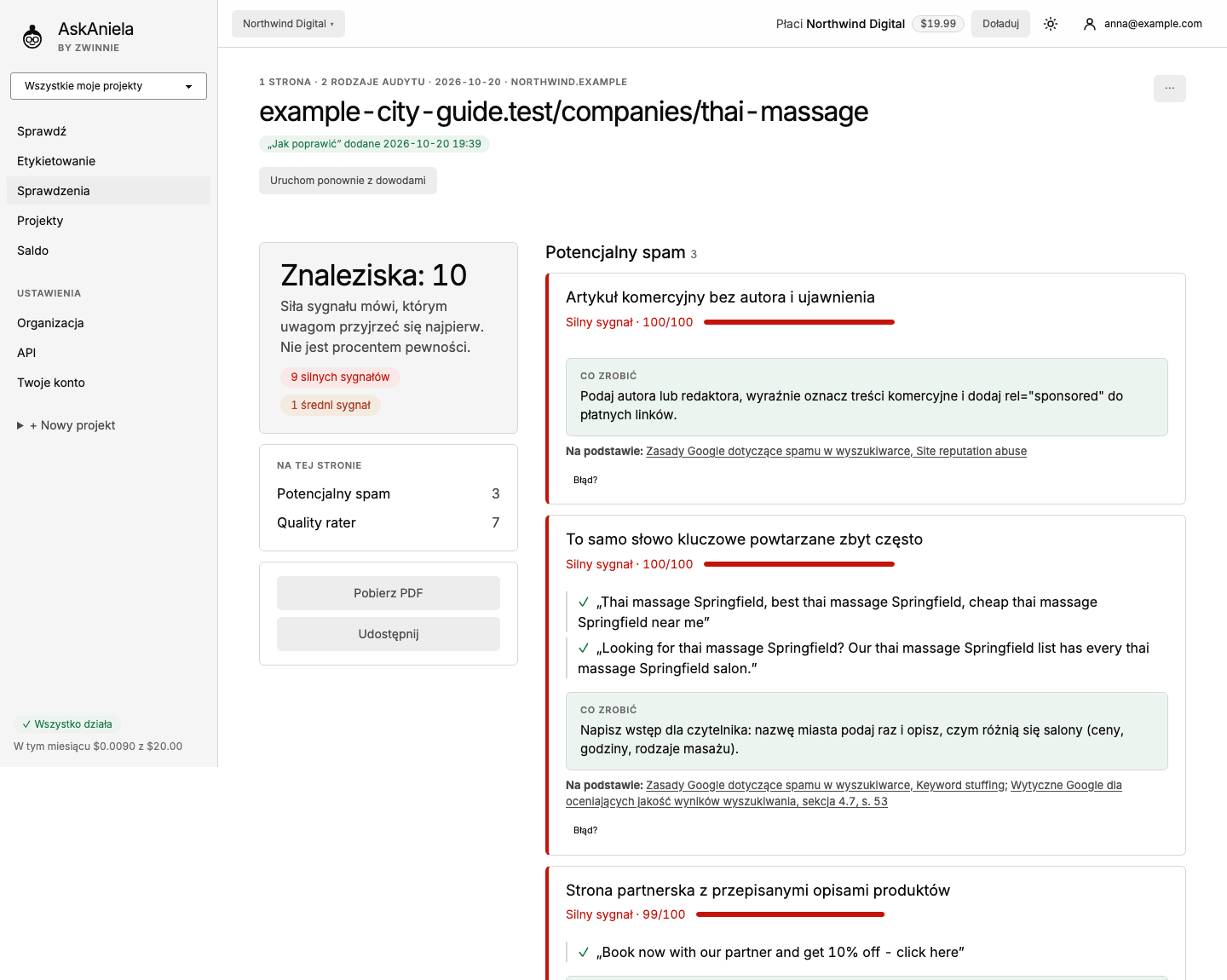
Task: Jump to Quality rater section
Action: 389,522
